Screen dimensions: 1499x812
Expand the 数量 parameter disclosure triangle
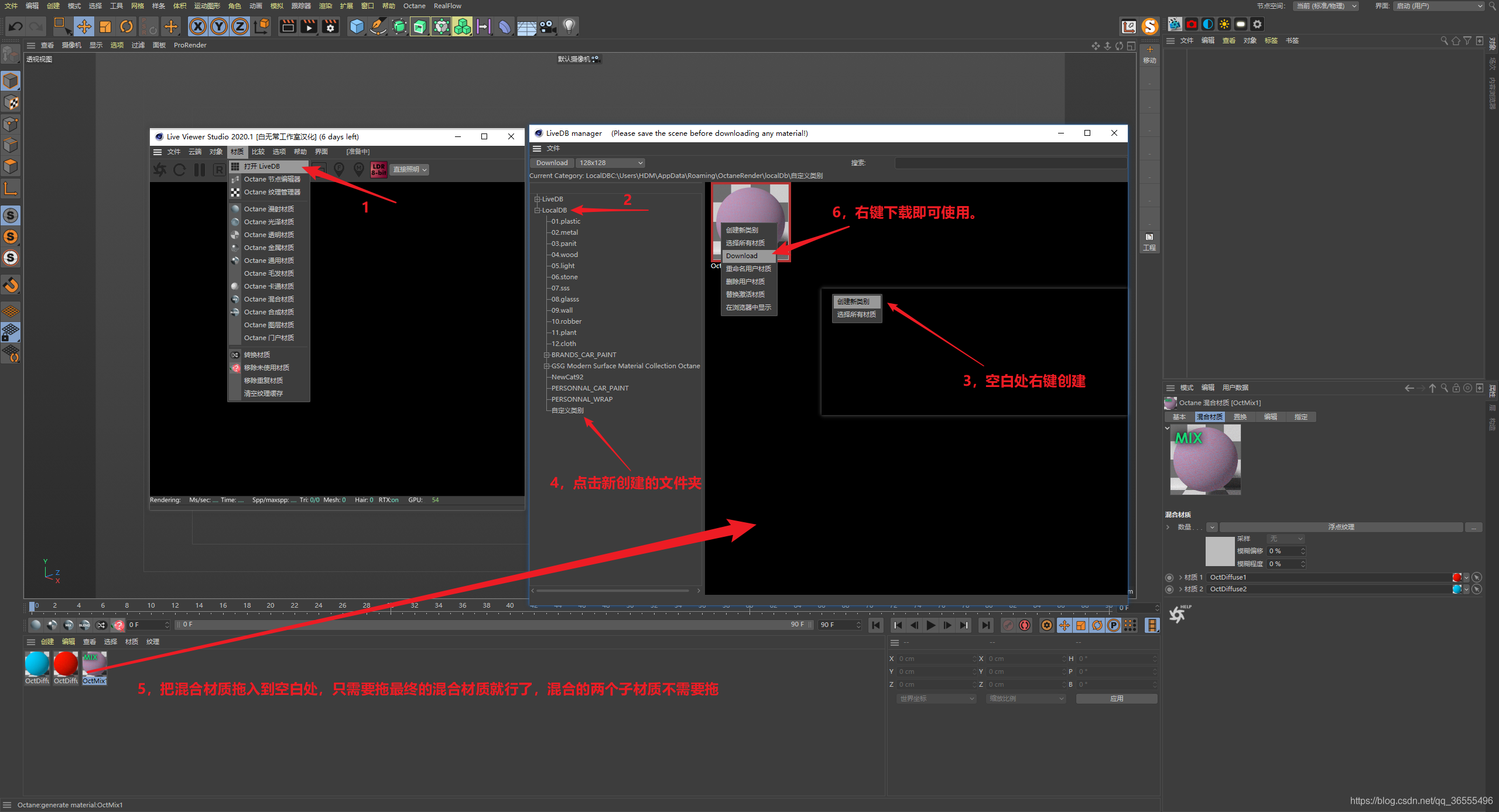(1168, 527)
